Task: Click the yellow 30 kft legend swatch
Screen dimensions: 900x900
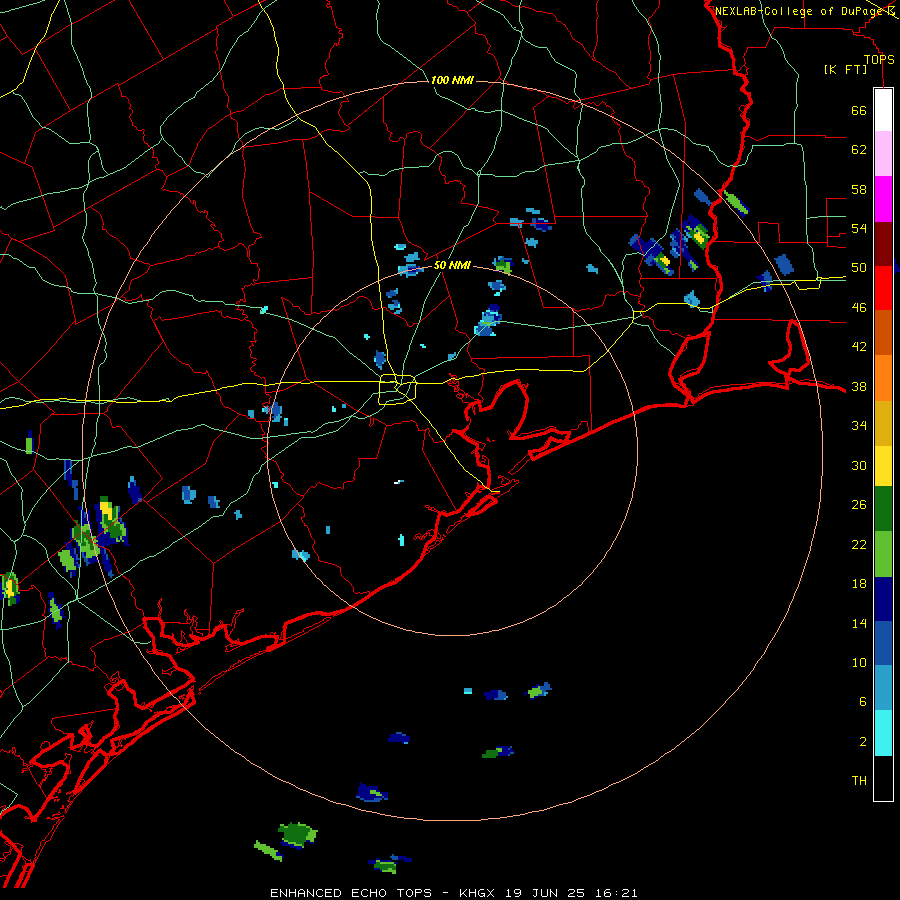Action: pos(883,466)
